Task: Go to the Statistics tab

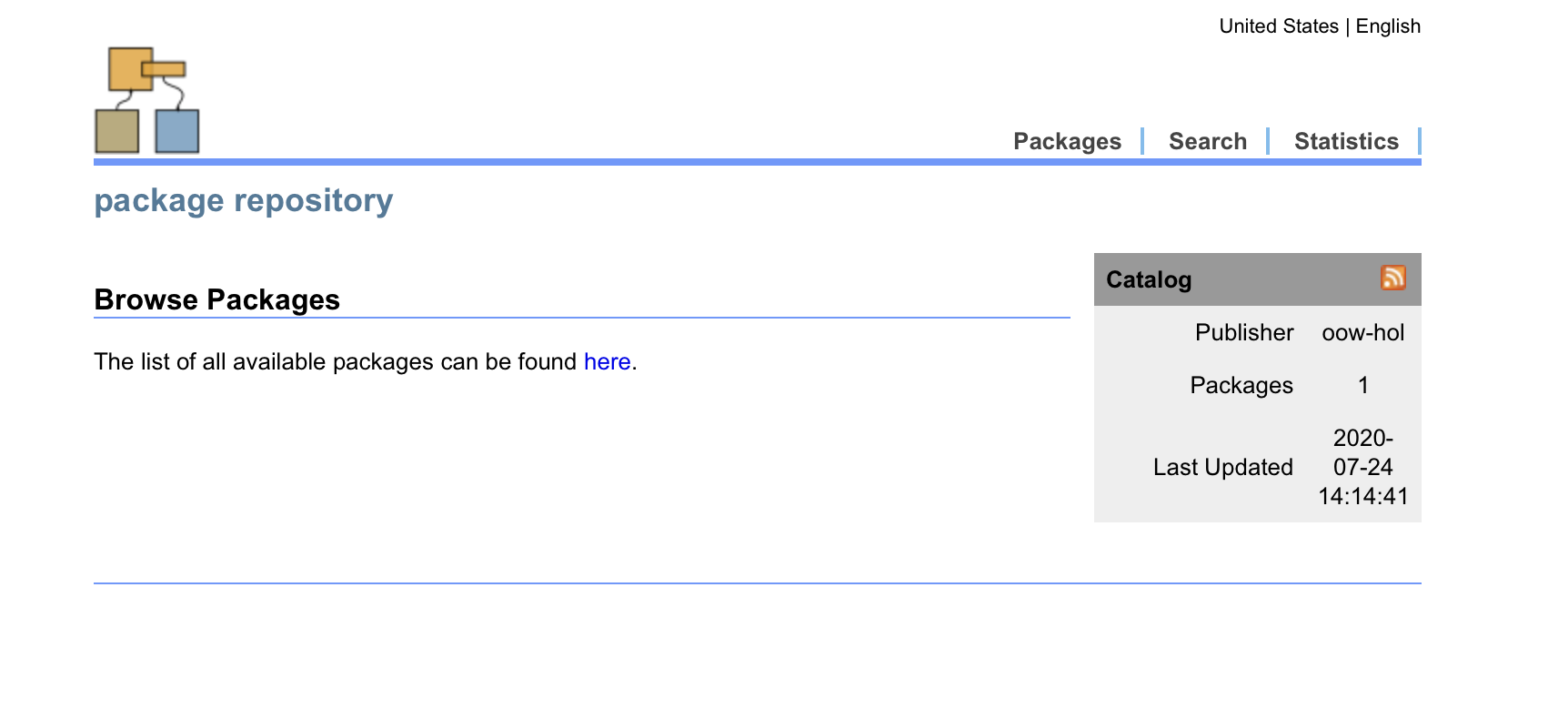Action: (x=1346, y=141)
